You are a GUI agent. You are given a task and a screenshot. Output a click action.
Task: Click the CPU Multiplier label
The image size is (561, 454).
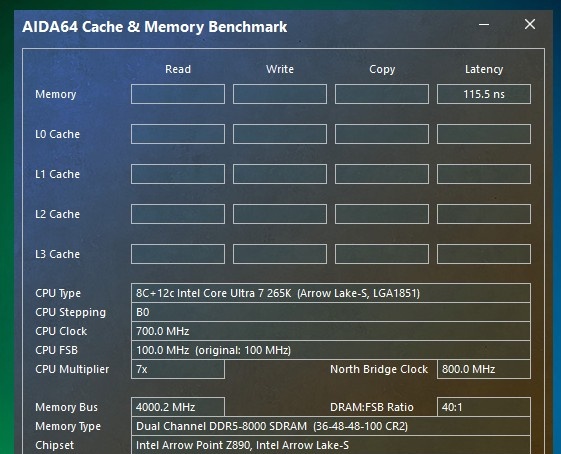pos(72,370)
